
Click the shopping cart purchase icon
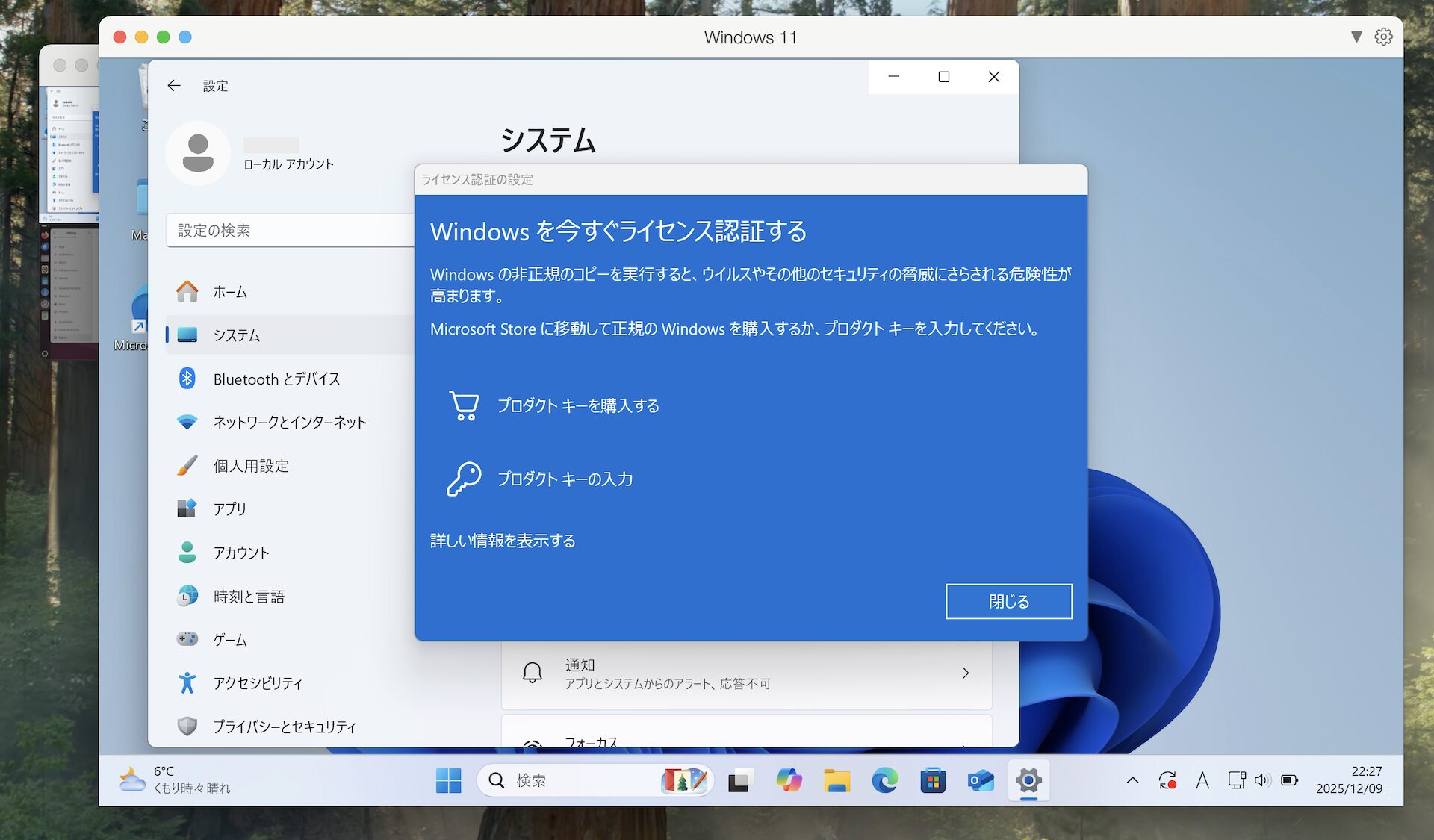[464, 405]
